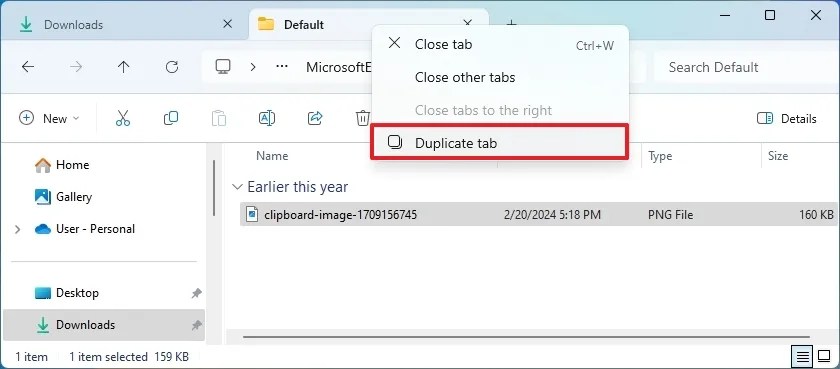
Task: Choose Close other tabs option
Action: [x=500, y=77]
